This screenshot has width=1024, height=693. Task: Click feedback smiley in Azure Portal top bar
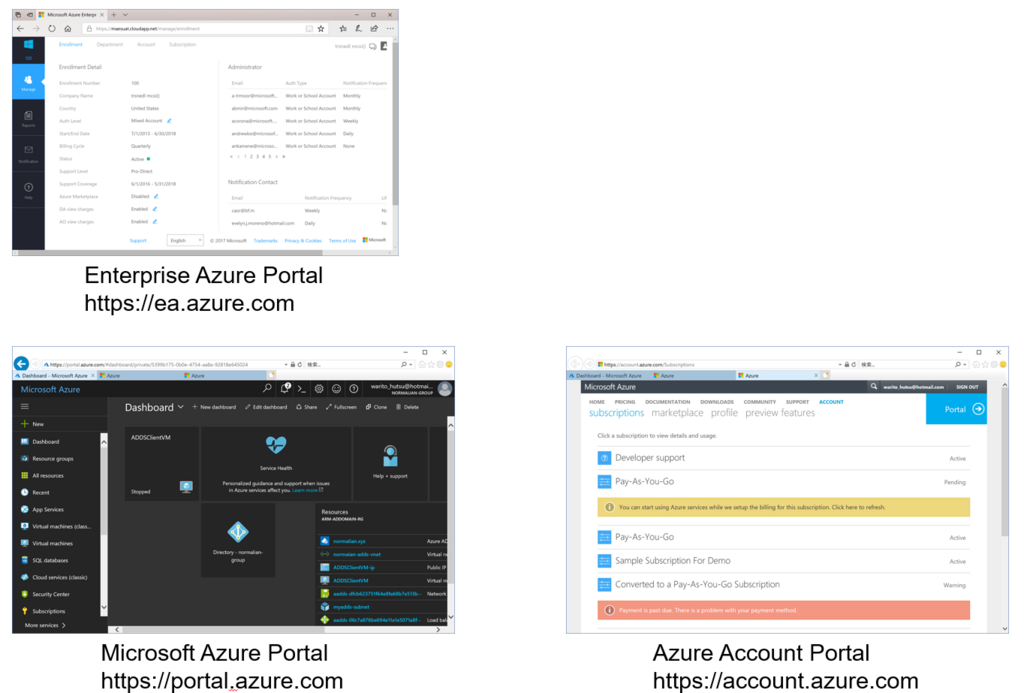(336, 389)
